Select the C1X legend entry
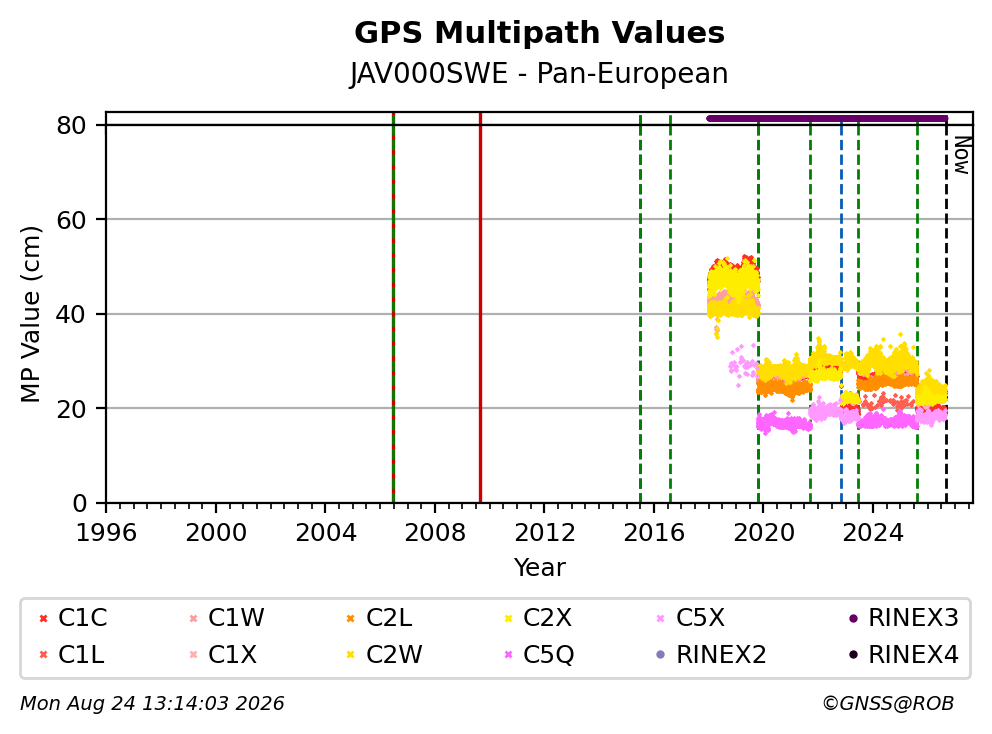Screen dimensions: 992x734 (224, 654)
